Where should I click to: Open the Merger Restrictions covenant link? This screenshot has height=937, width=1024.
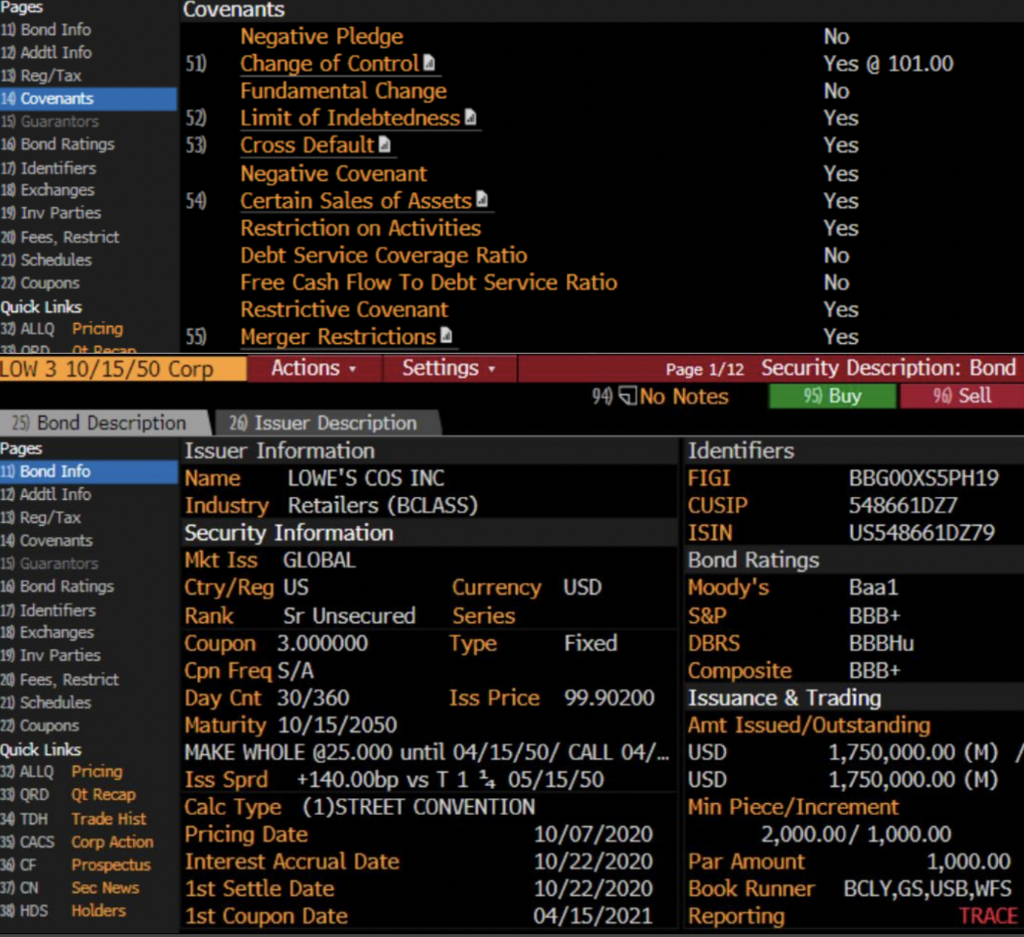pos(338,337)
